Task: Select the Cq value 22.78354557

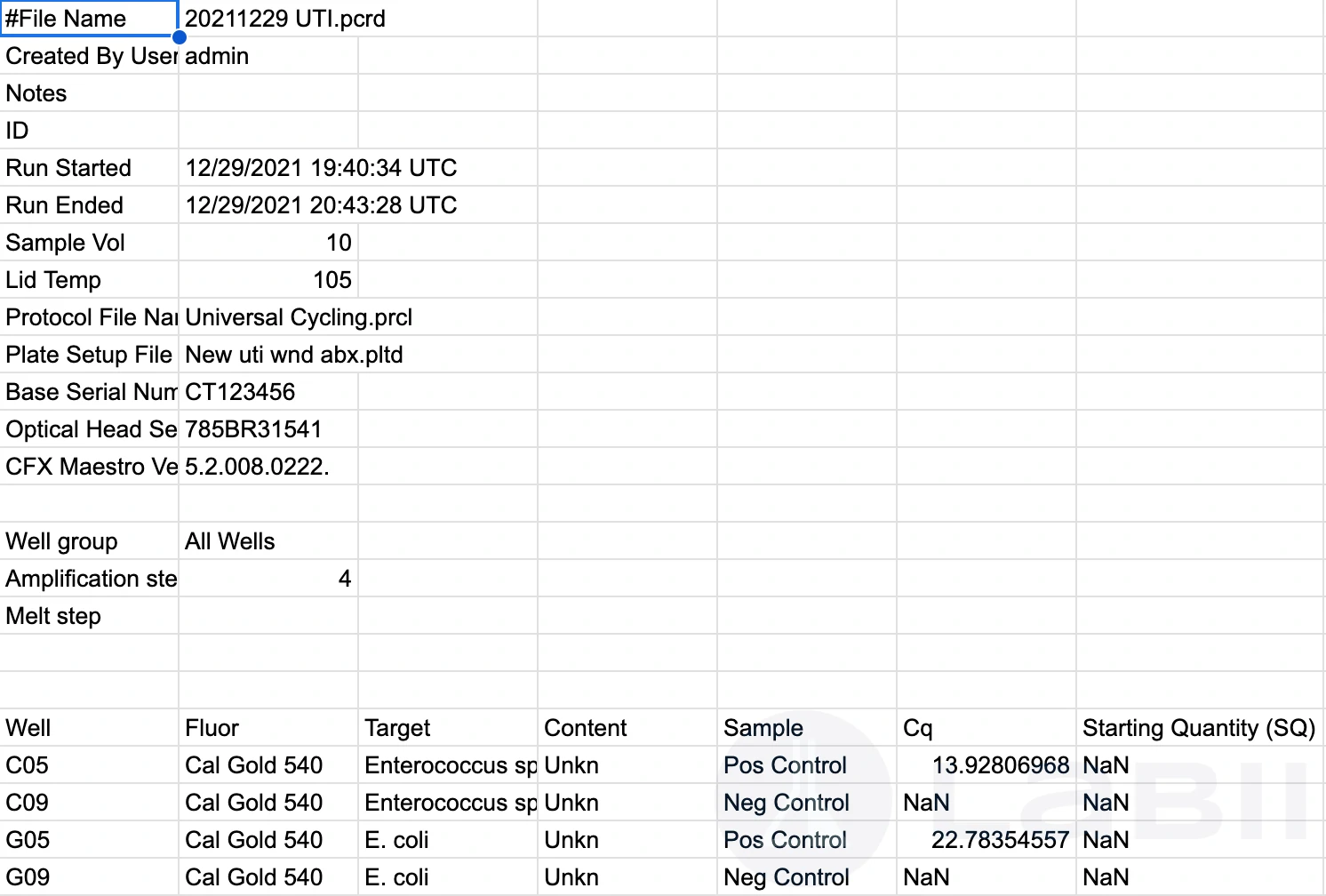Action: point(1000,840)
